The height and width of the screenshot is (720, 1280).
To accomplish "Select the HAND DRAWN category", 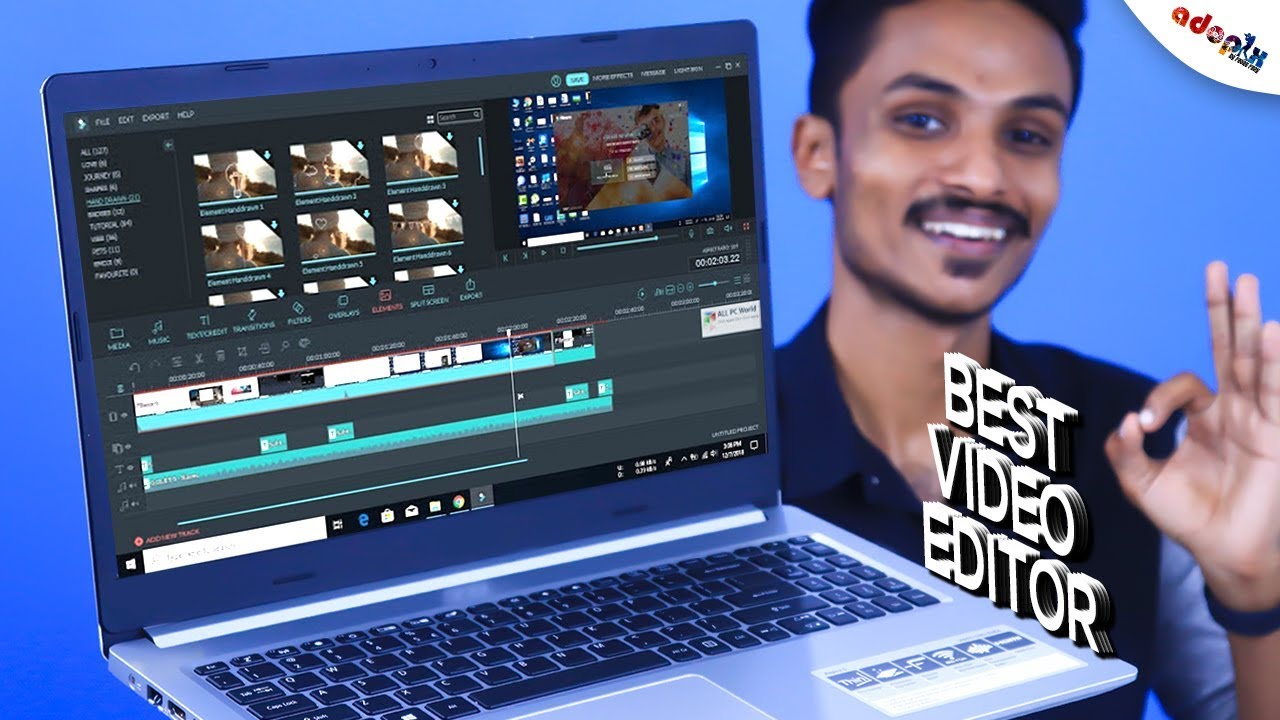I will click(x=113, y=199).
